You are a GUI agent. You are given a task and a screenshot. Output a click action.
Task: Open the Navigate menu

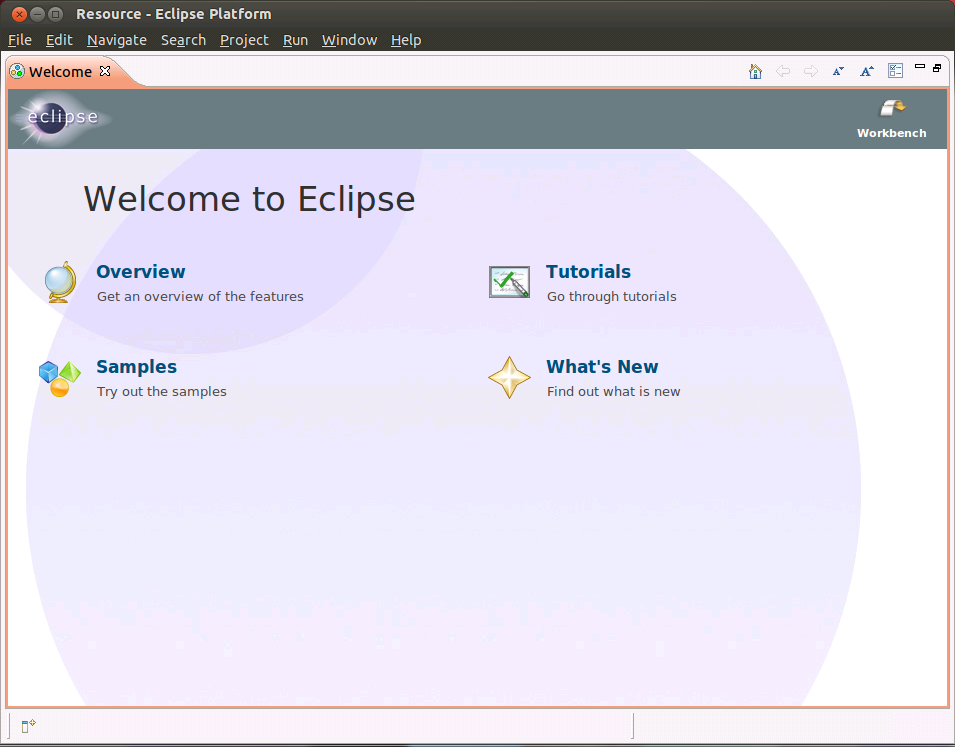pyautogui.click(x=117, y=40)
